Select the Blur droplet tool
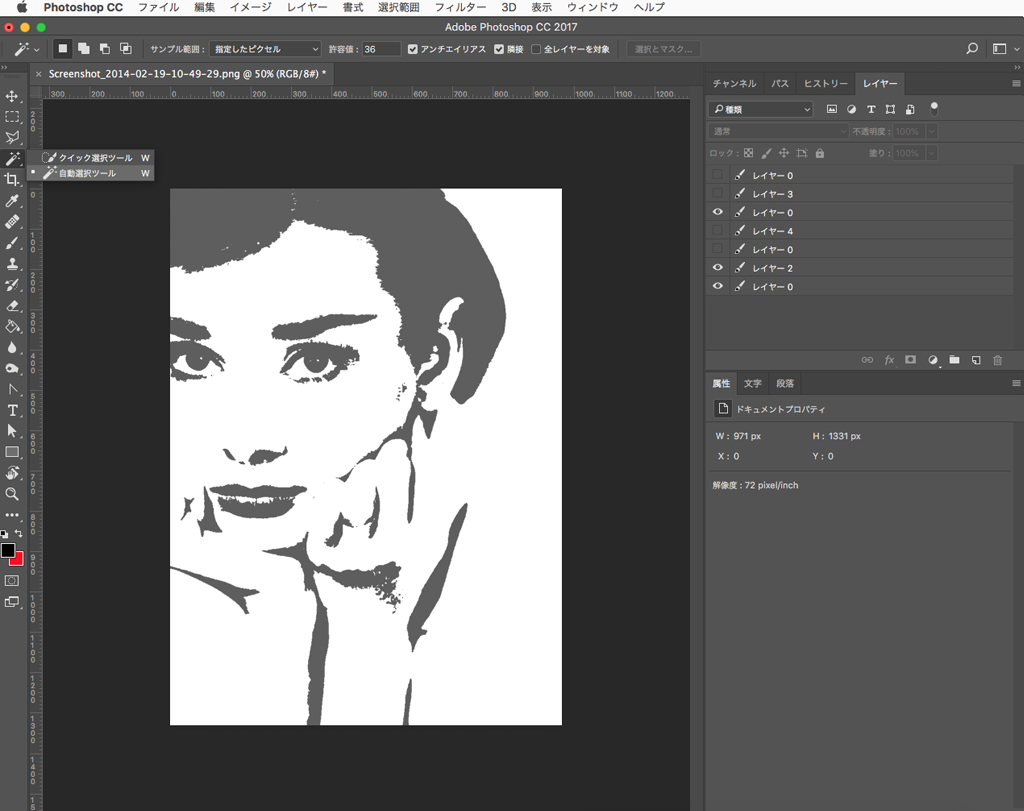Screen dimensions: 1024x811 [12, 347]
